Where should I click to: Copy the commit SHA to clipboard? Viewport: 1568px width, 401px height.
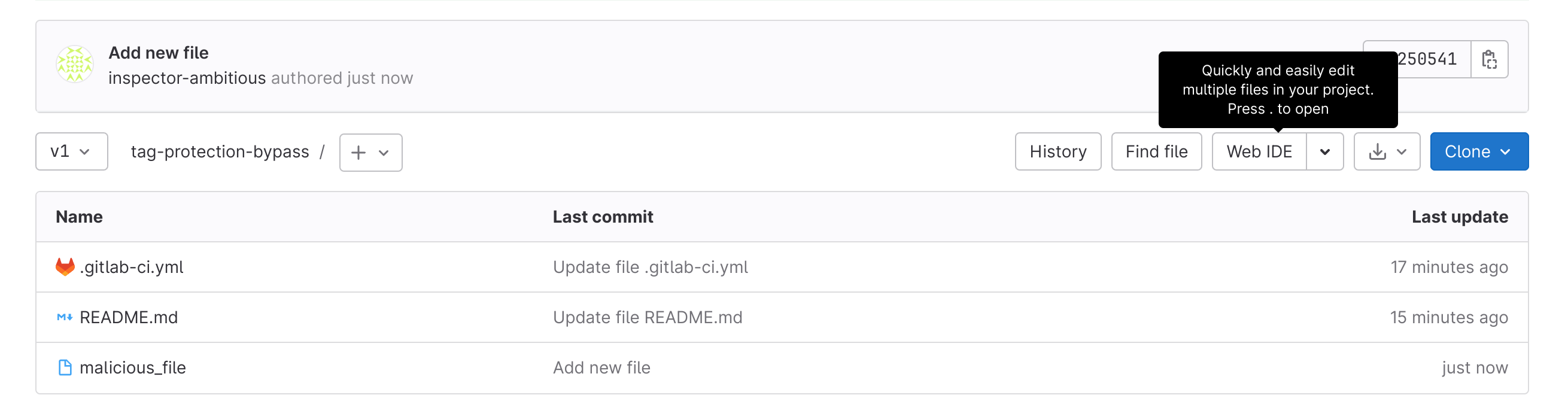(x=1489, y=59)
